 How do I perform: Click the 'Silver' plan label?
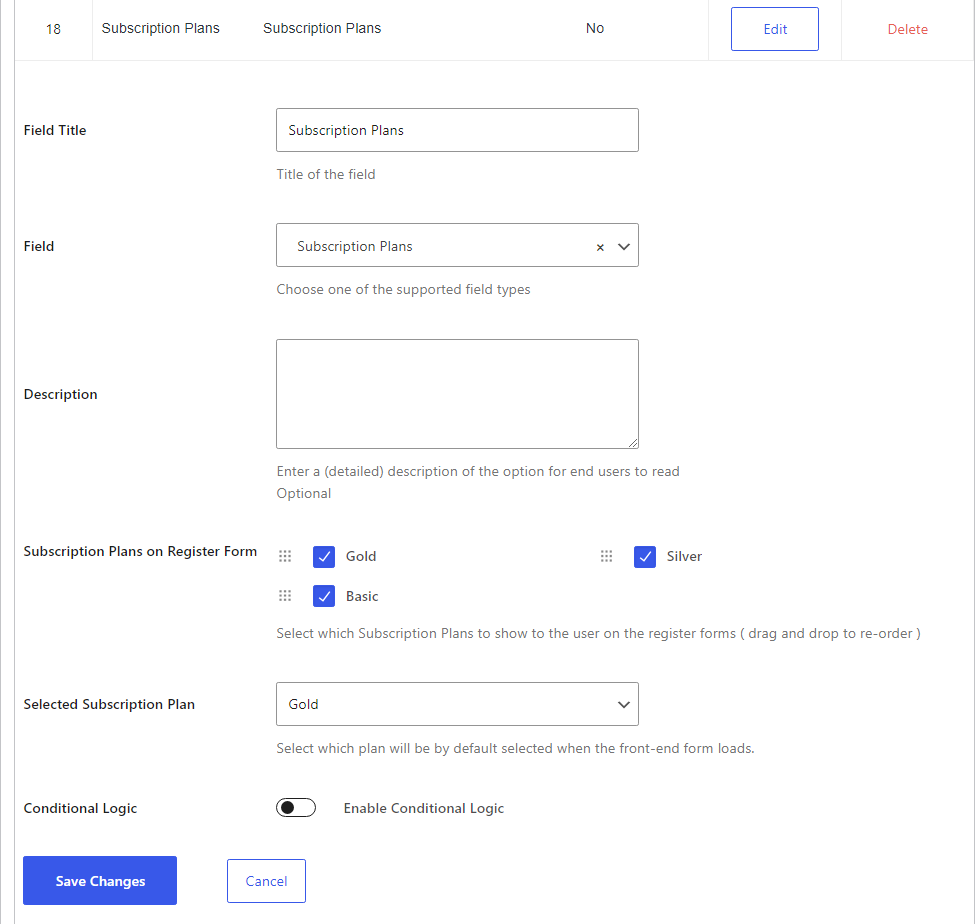coord(684,556)
